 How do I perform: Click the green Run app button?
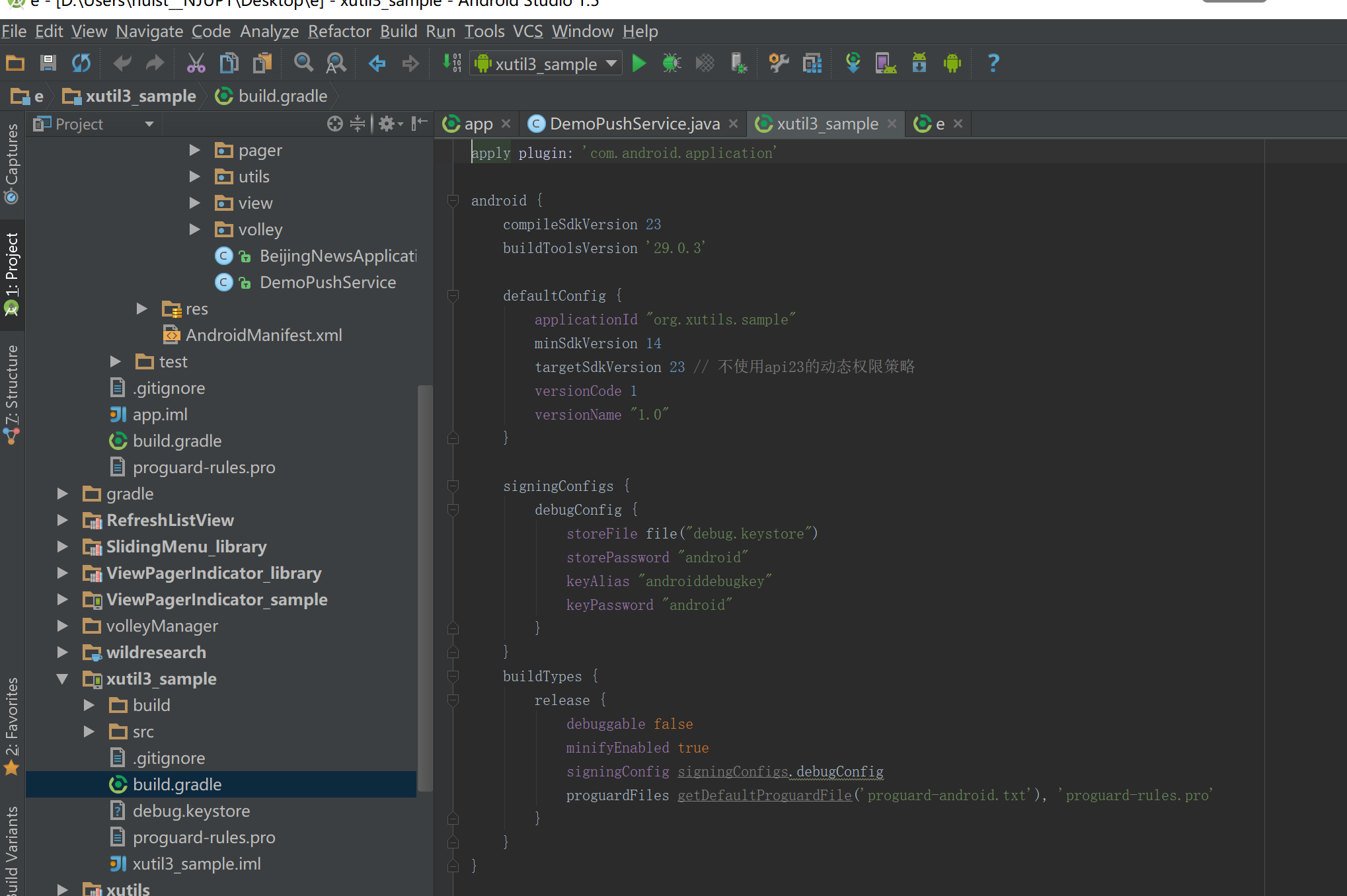(638, 63)
